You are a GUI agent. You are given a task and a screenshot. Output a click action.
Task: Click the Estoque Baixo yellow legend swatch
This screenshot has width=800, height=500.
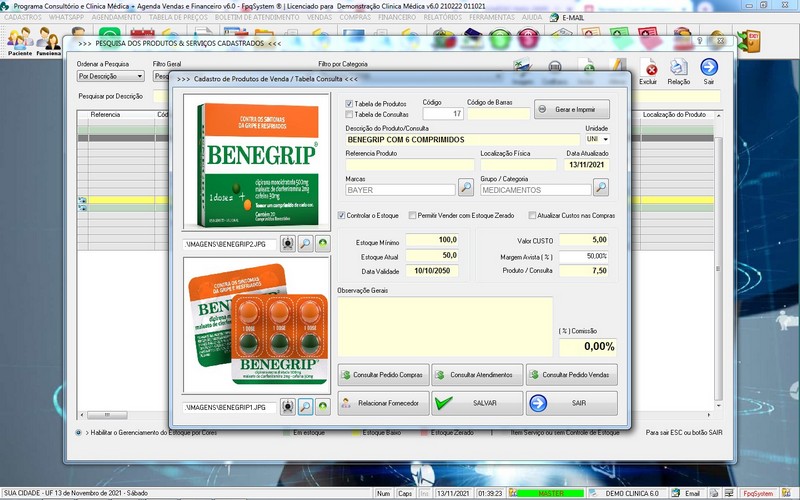point(356,433)
